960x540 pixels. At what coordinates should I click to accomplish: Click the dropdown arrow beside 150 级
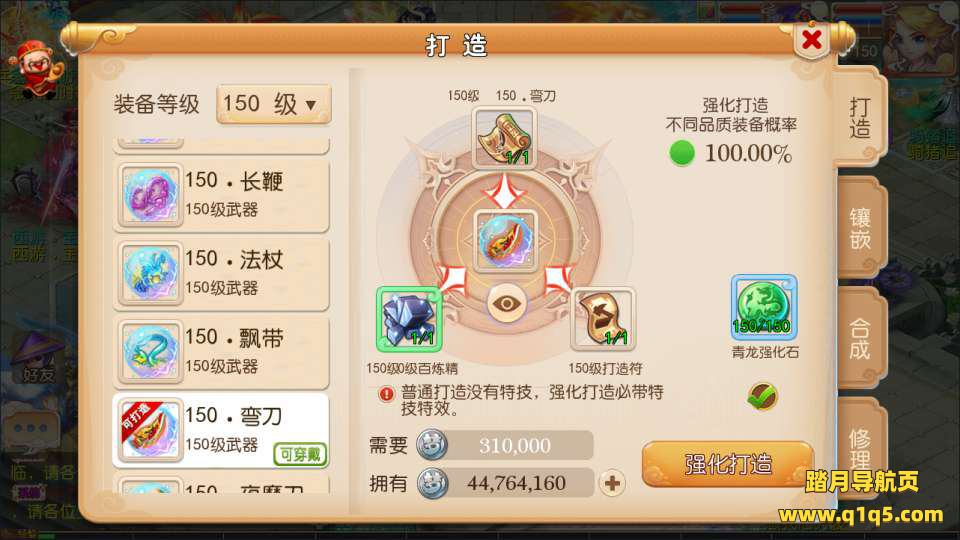[311, 105]
